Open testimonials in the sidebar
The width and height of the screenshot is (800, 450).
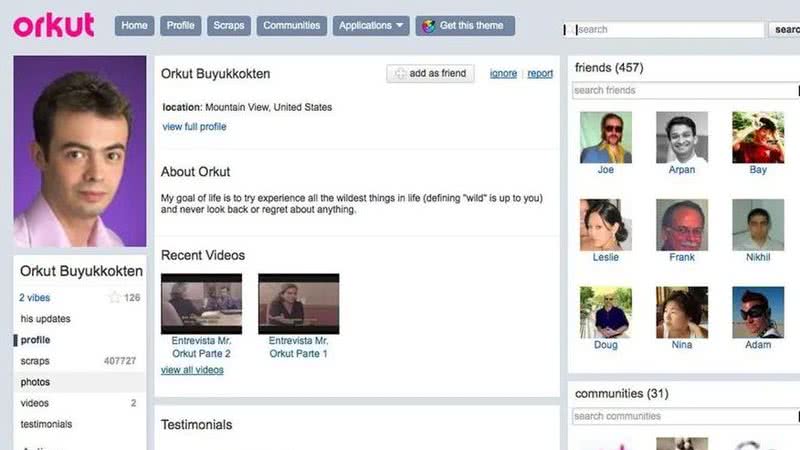pyautogui.click(x=46, y=424)
